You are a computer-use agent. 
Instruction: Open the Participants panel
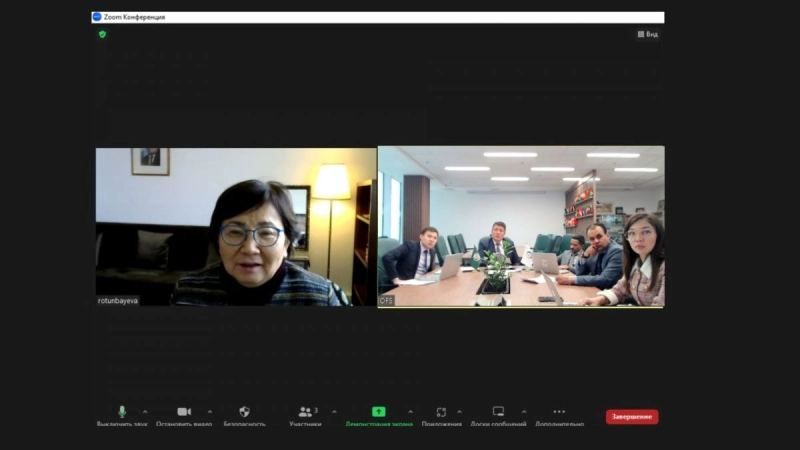(306, 412)
